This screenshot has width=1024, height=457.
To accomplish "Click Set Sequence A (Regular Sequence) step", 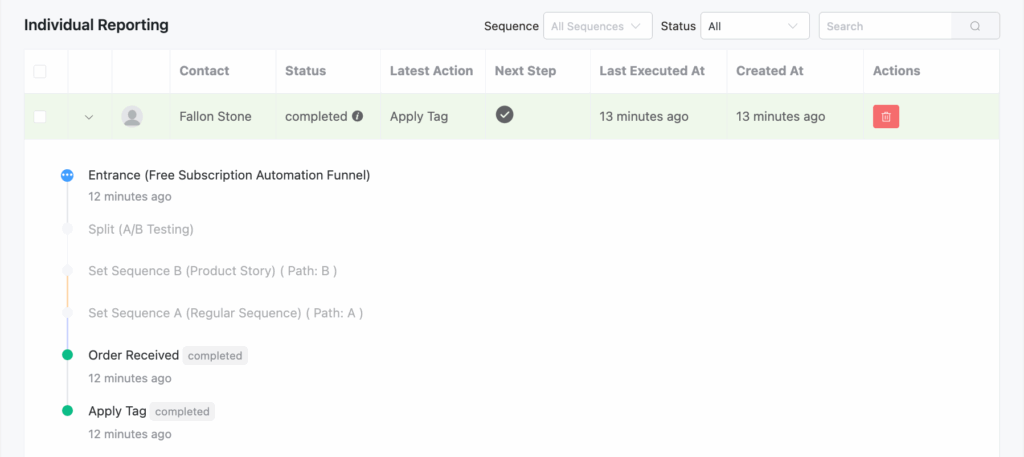I will click(x=225, y=313).
